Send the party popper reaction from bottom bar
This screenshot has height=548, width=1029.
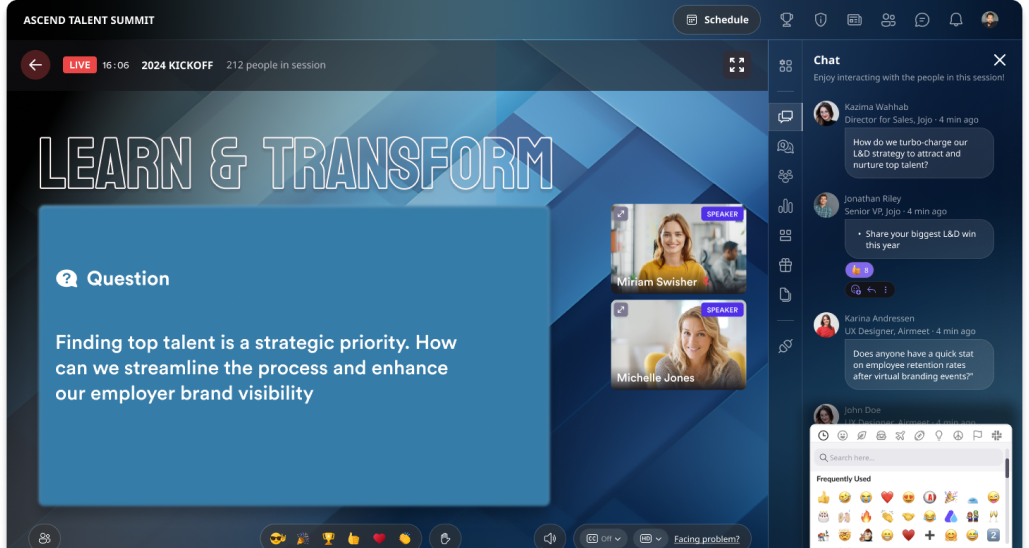(x=303, y=538)
